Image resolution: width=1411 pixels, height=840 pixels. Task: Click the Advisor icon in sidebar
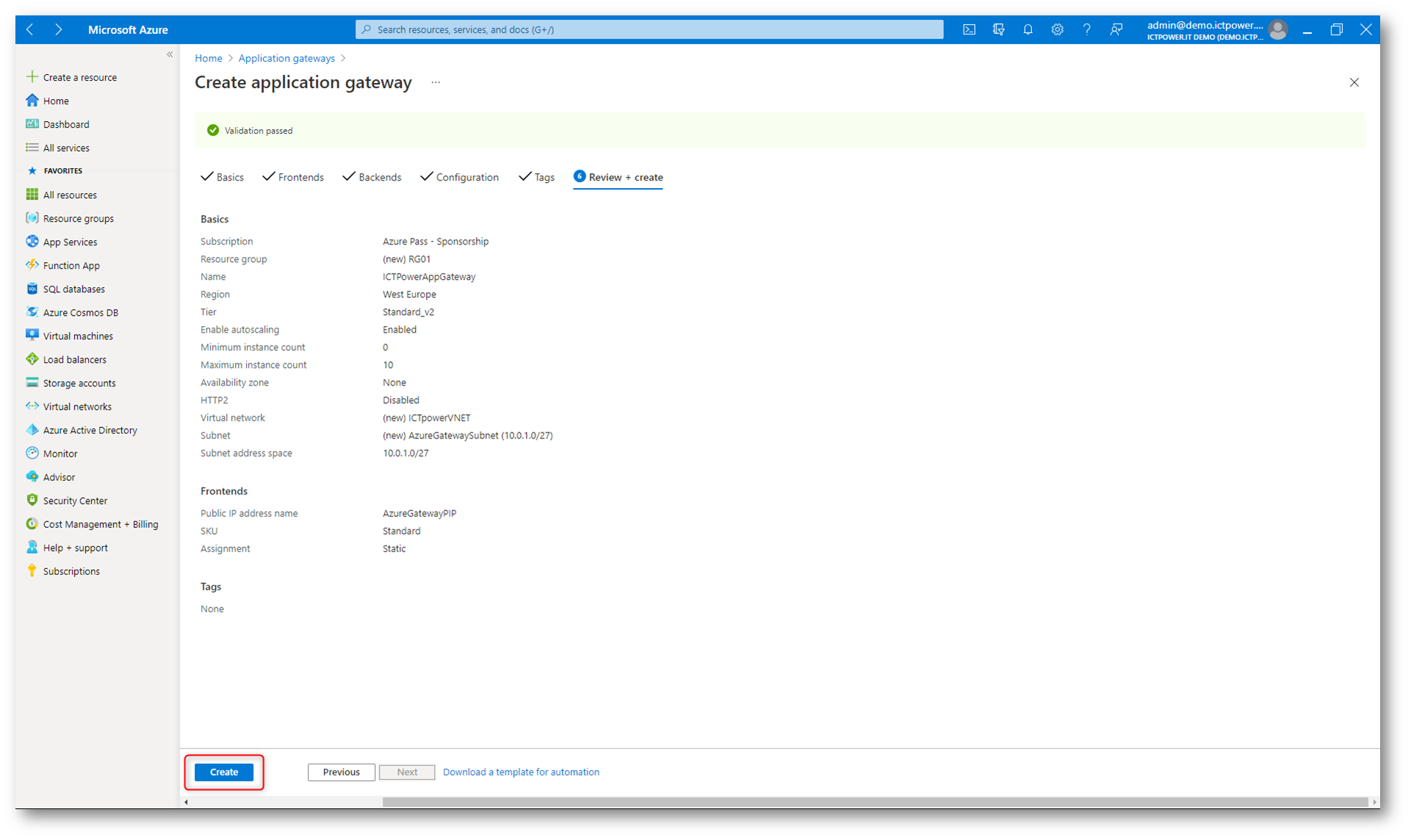(32, 476)
